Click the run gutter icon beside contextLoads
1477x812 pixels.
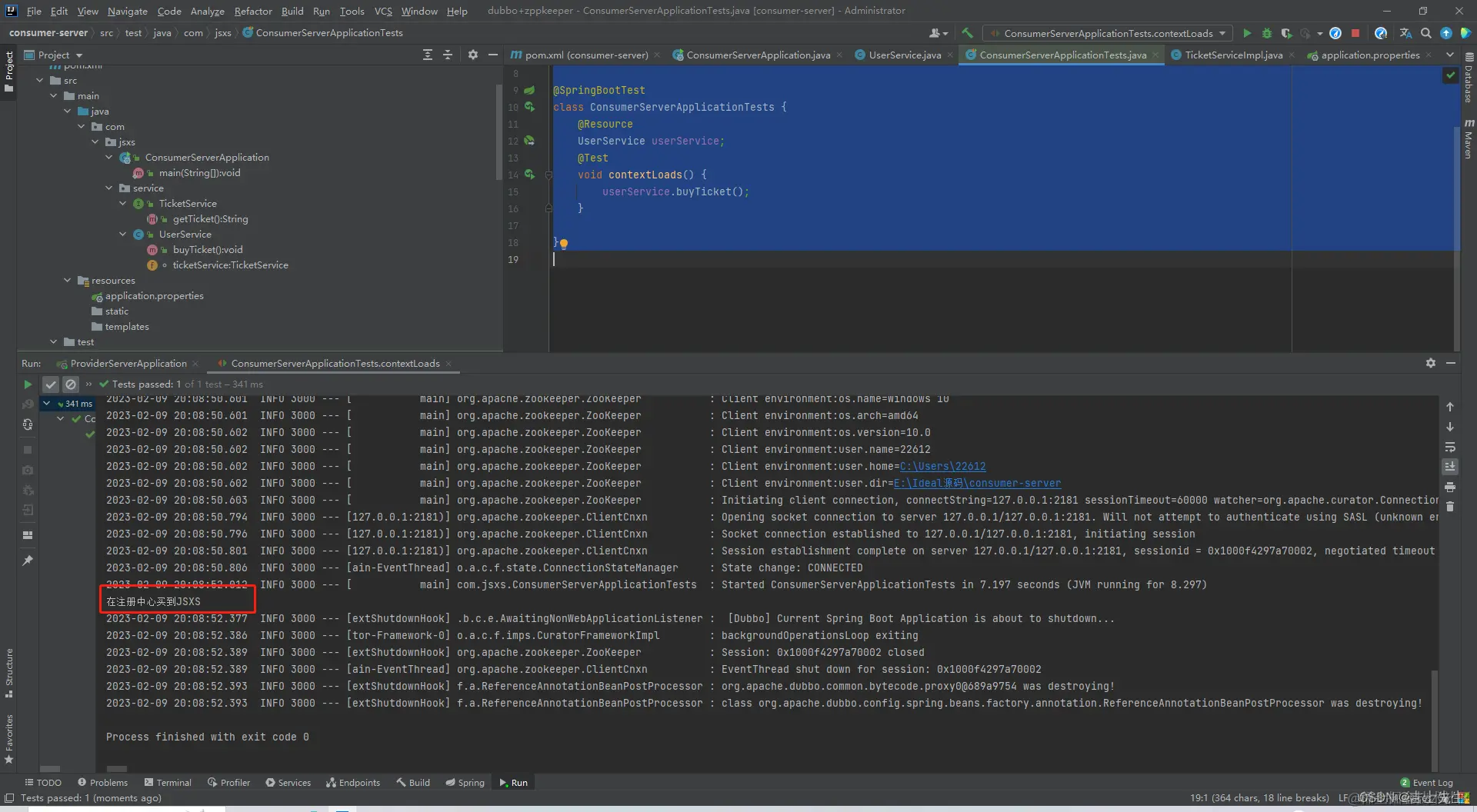point(529,175)
